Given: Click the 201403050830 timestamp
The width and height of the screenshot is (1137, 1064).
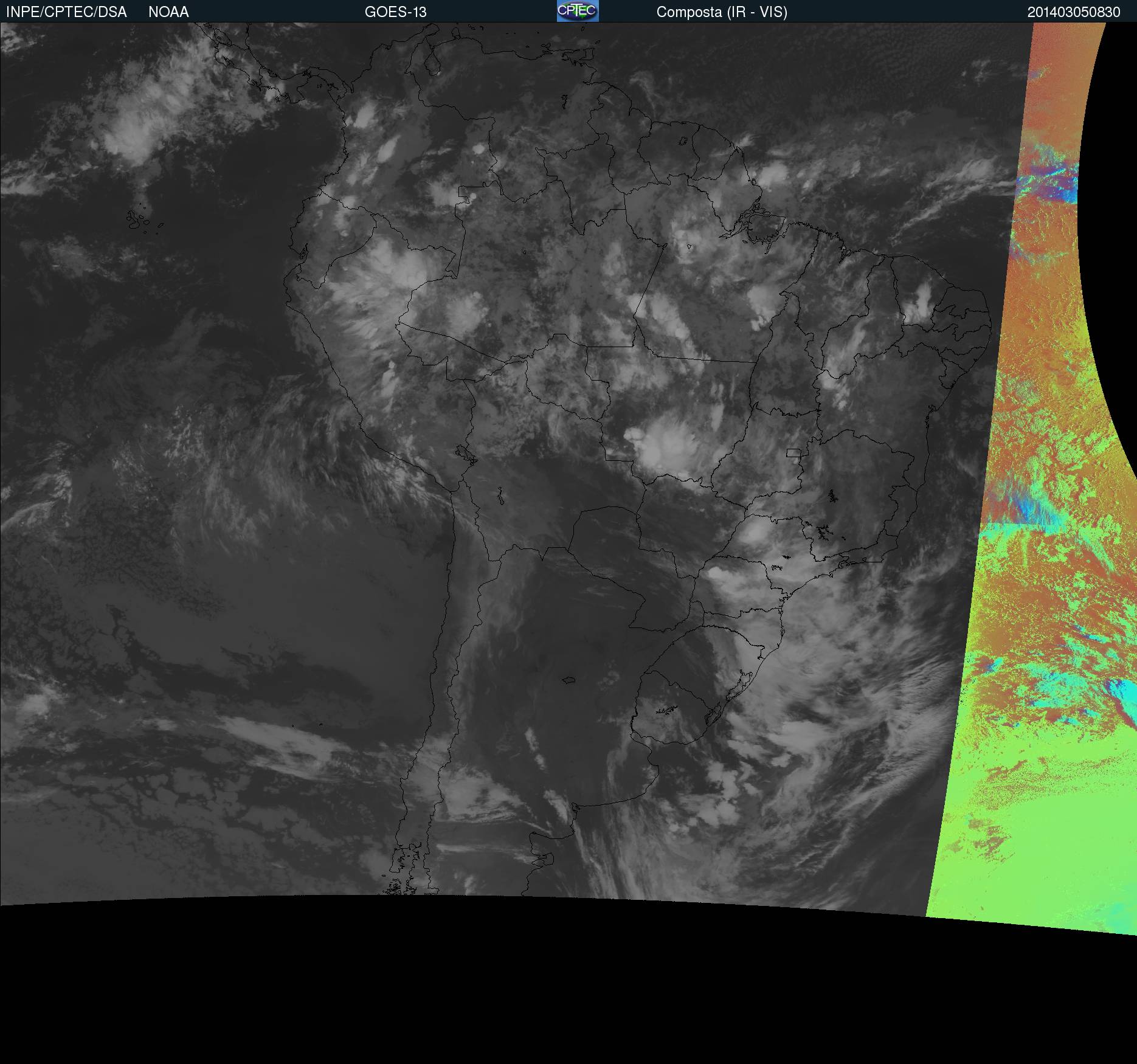Looking at the screenshot, I should (x=1074, y=12).
